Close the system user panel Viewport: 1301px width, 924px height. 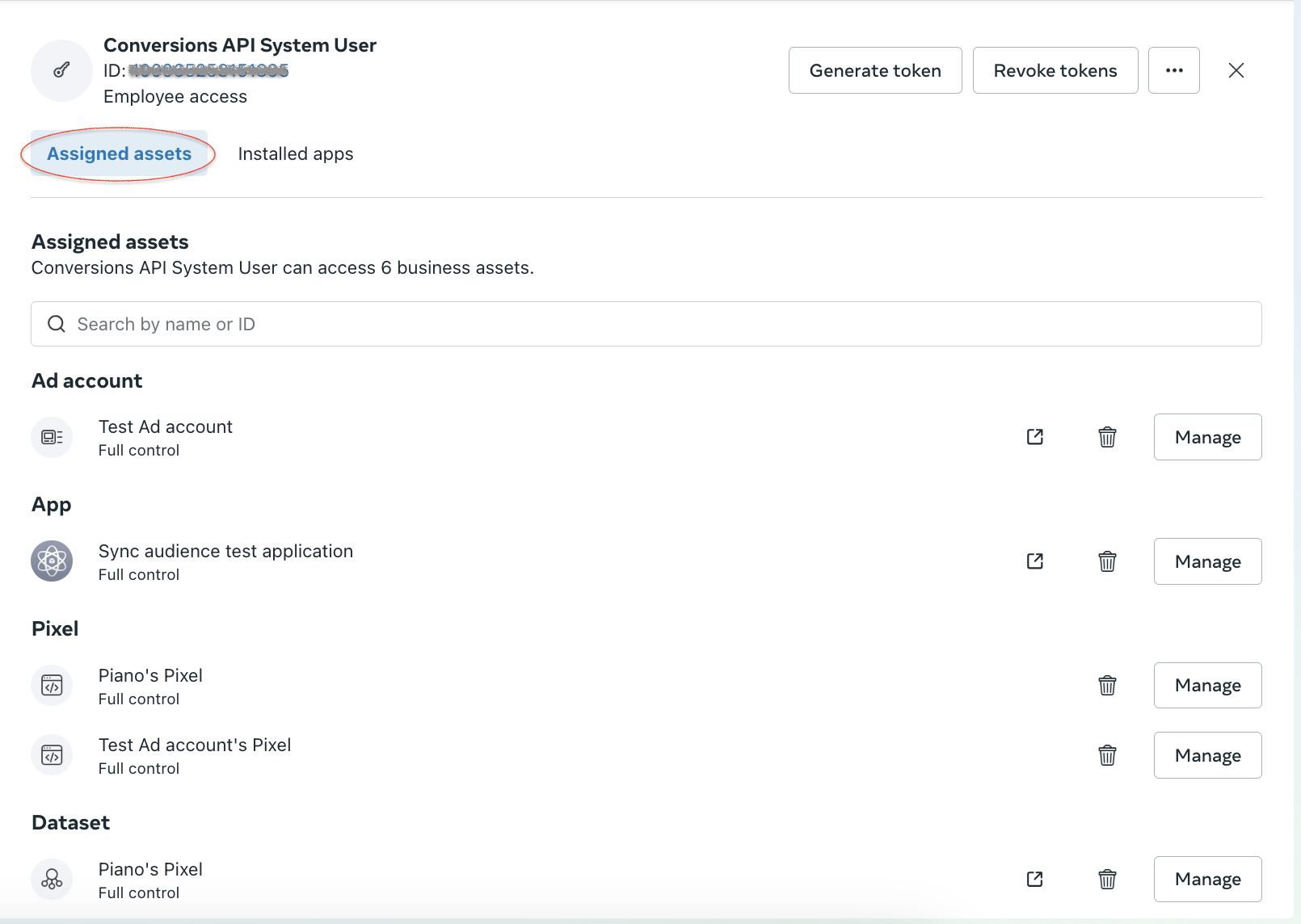pos(1236,70)
